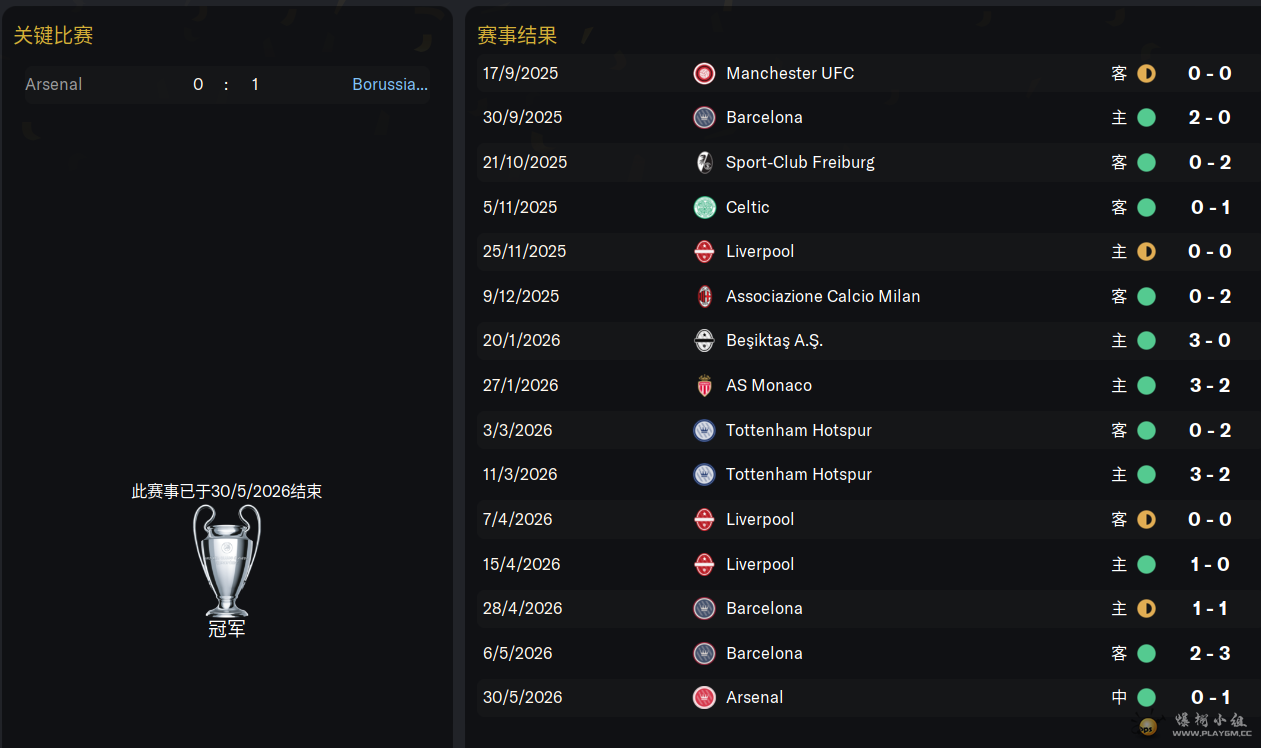The width and height of the screenshot is (1261, 748).
Task: Click the Arsenal badge in results list
Action: pyautogui.click(x=704, y=697)
